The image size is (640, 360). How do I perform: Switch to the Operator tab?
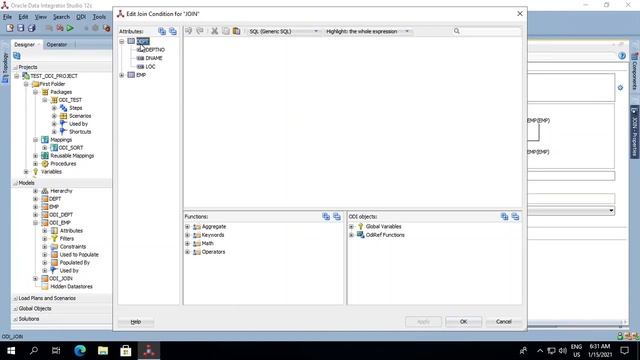pos(57,44)
